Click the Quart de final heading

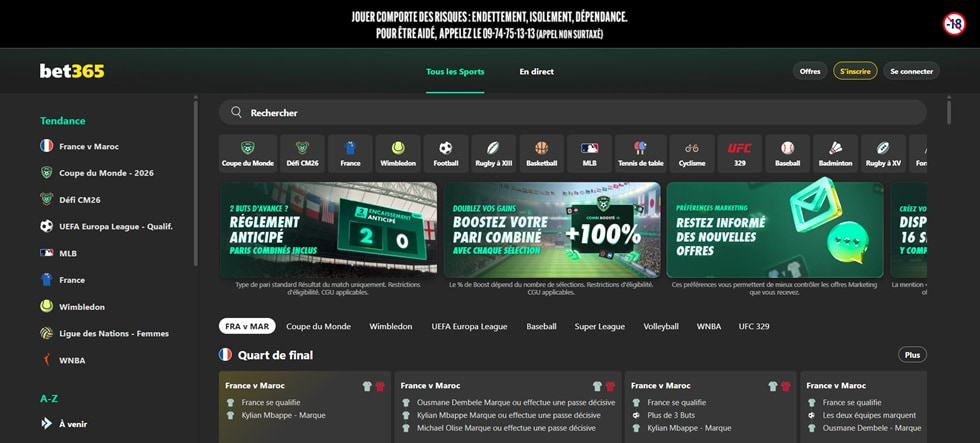(276, 355)
